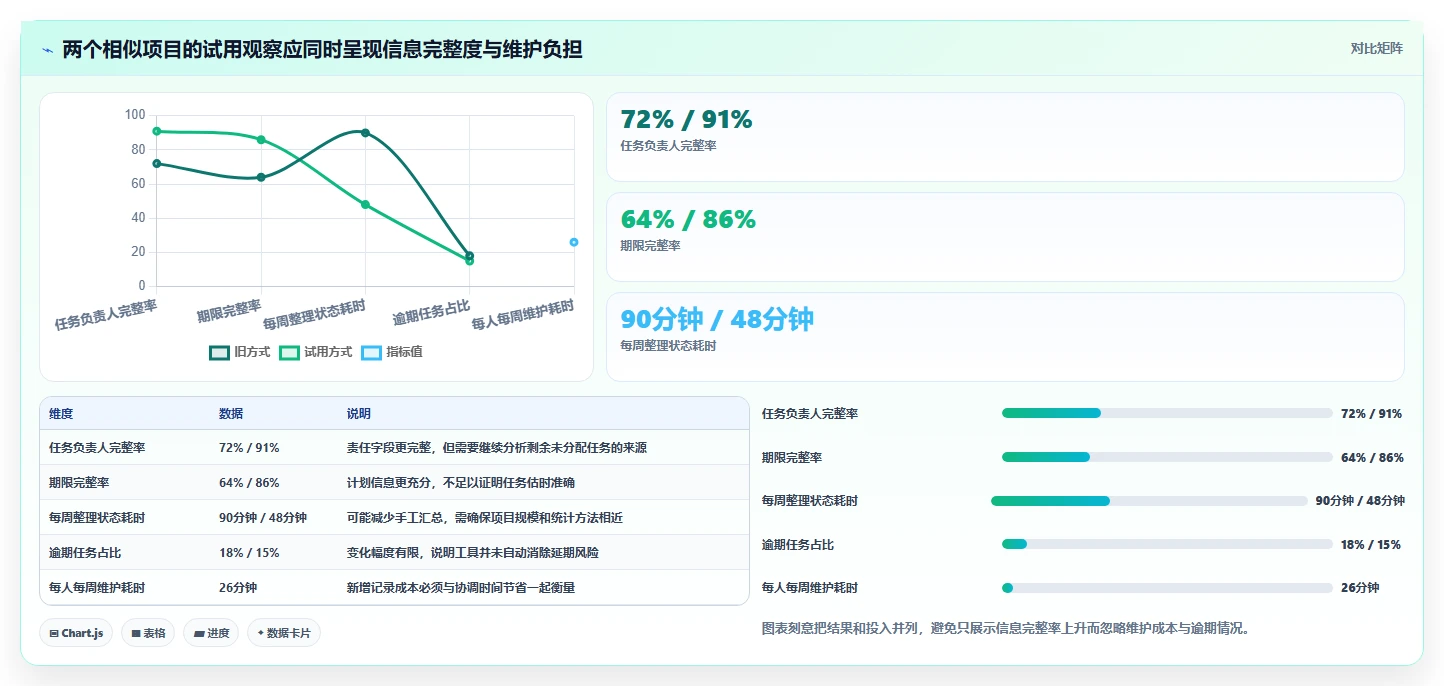Toggle the 指标值 legend swatch

pos(371,352)
